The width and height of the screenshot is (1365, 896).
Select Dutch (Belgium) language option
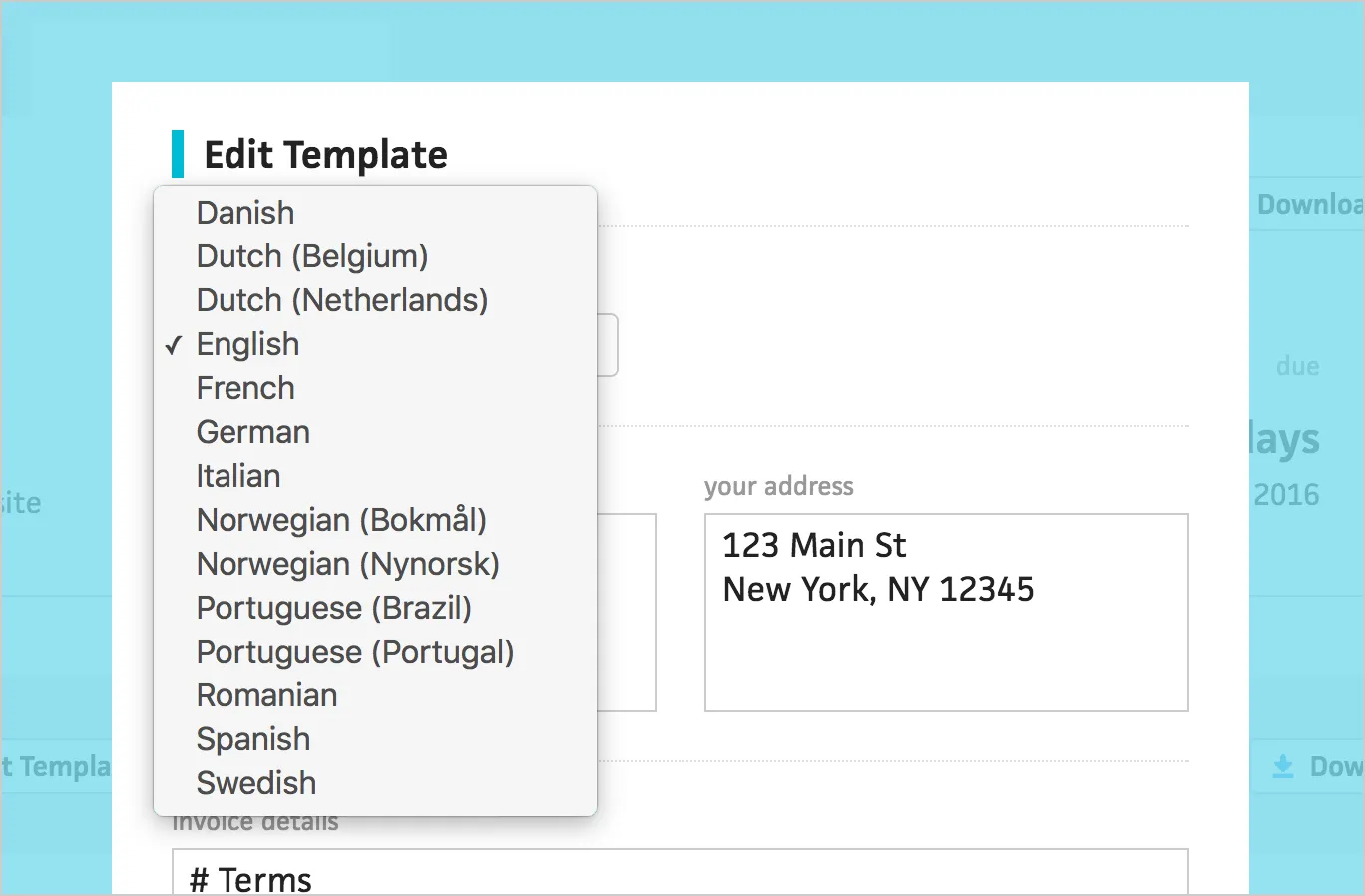[x=312, y=256]
